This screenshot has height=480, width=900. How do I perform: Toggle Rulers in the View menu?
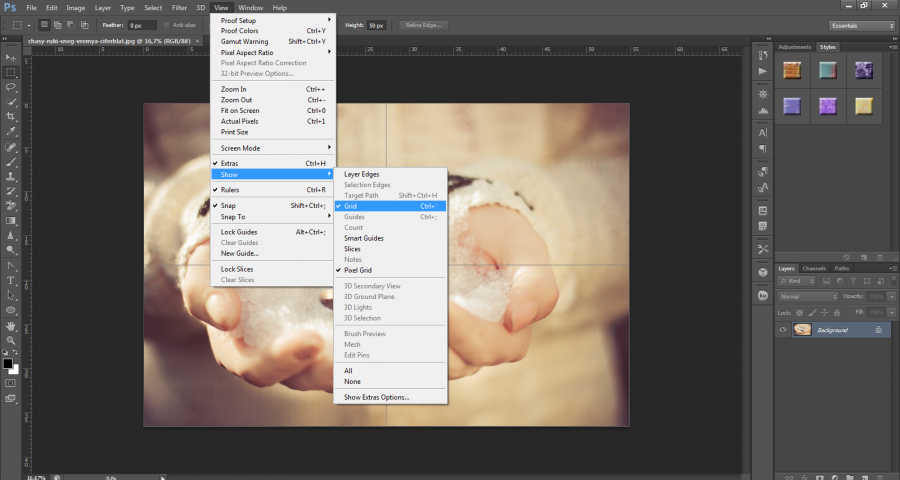(230, 189)
